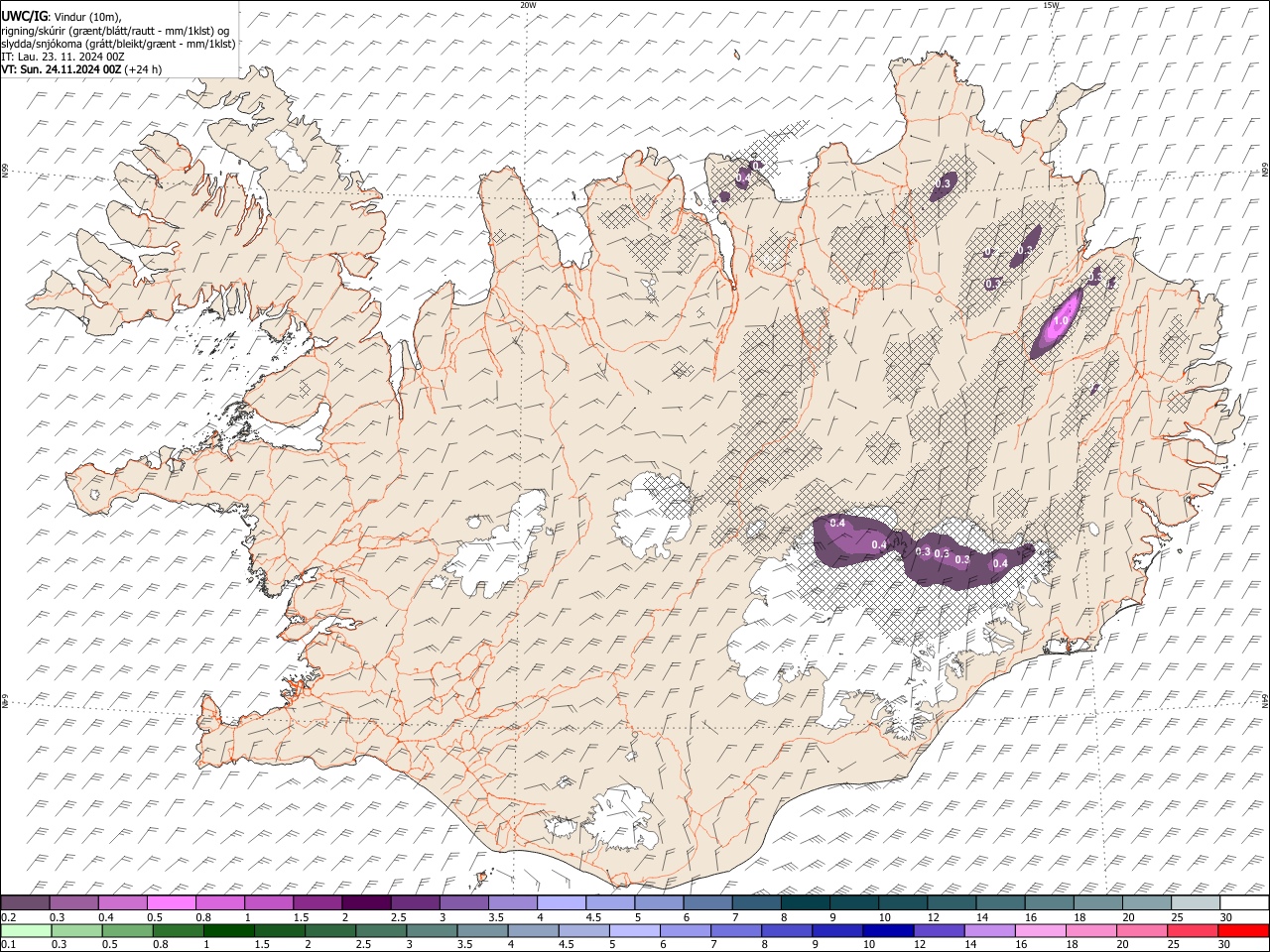Viewport: 1270px width, 952px height.
Task: Click the 0.1 label under the rain legend
Action: (x=8, y=944)
